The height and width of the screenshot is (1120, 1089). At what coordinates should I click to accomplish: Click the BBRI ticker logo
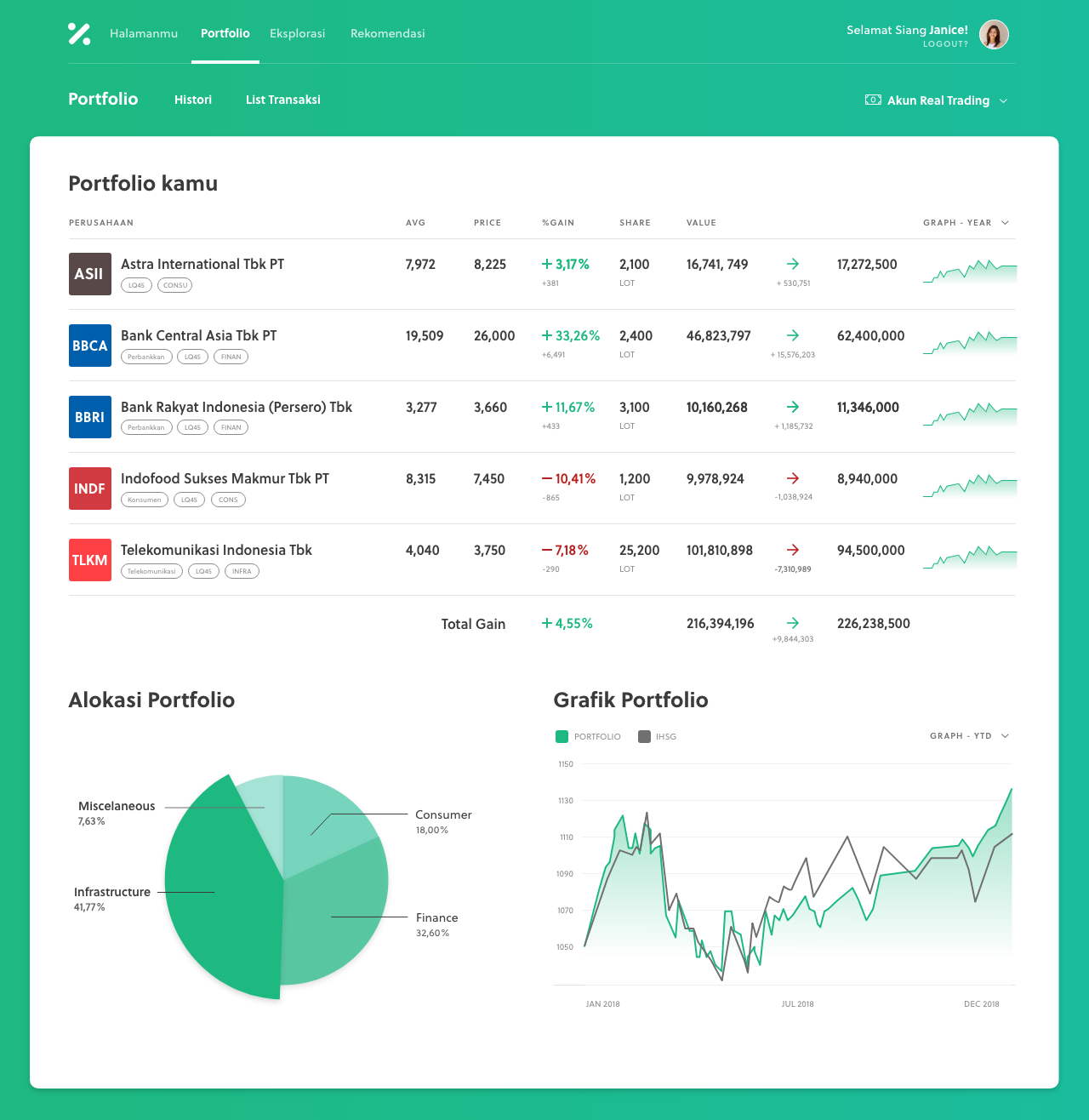pyautogui.click(x=90, y=417)
